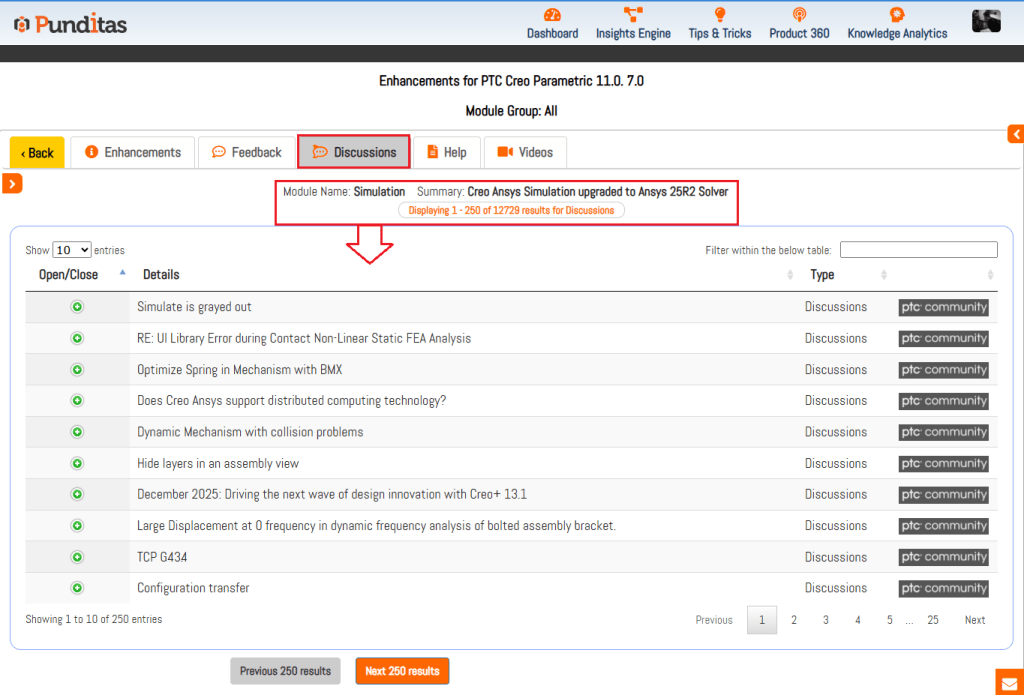Click the orange mail icon at bottom right

[1008, 683]
